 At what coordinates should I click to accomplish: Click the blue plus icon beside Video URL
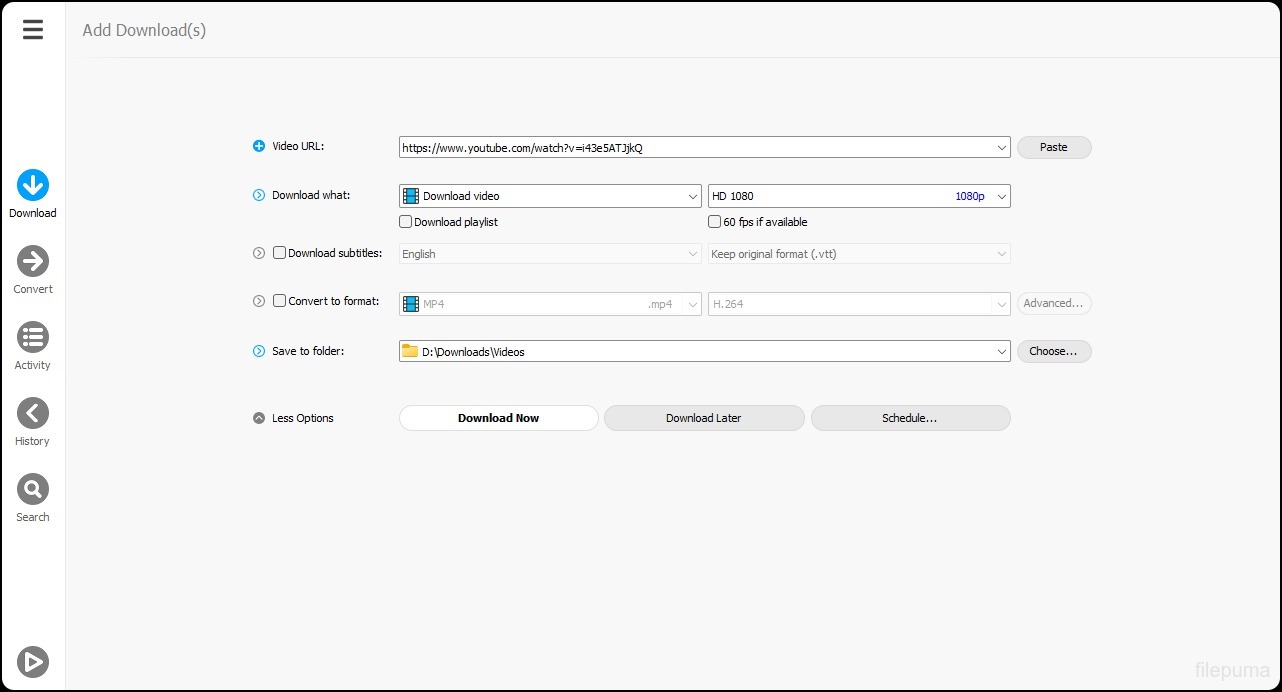pos(259,147)
